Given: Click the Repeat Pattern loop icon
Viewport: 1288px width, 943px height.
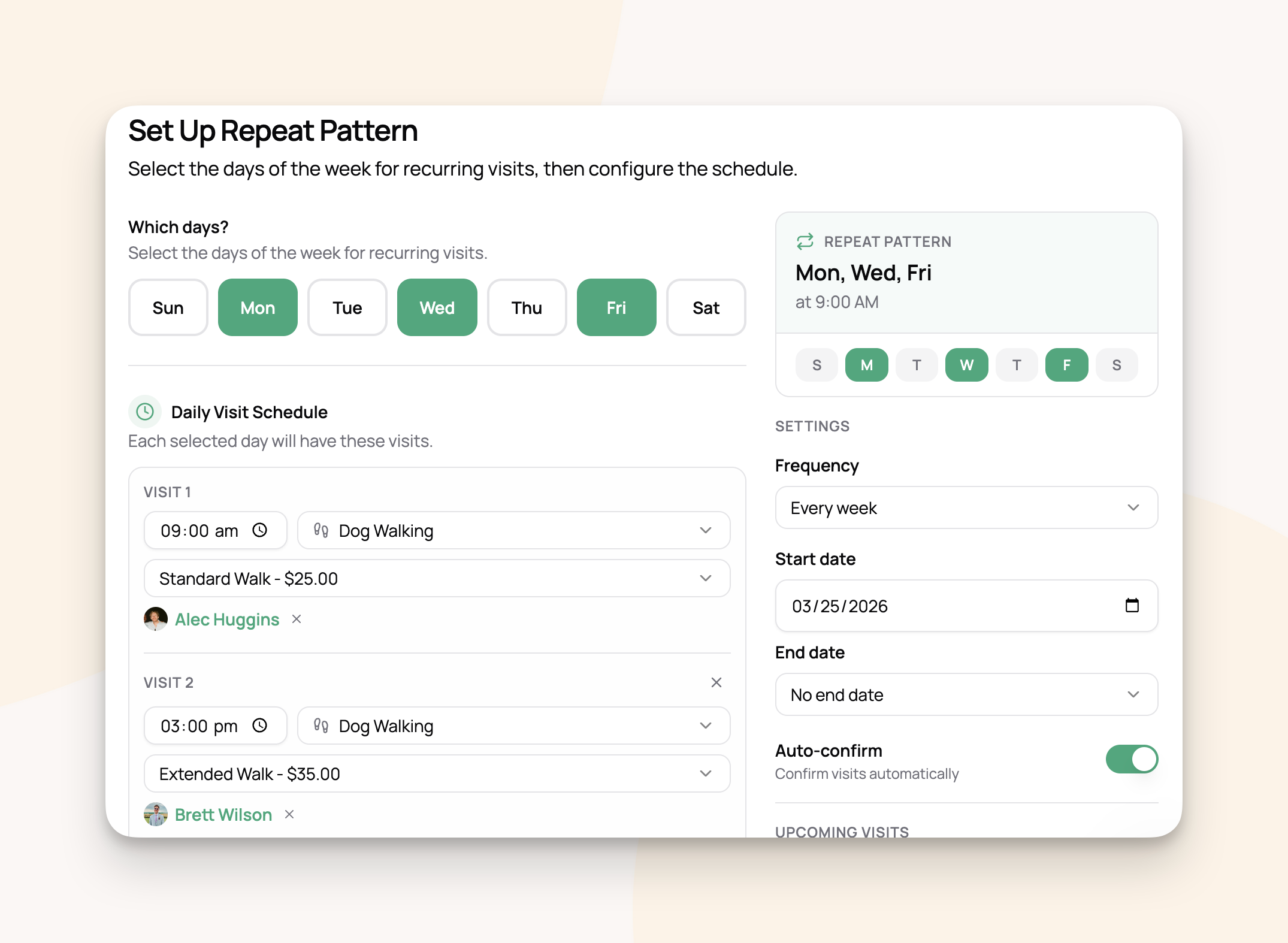Looking at the screenshot, I should (x=805, y=241).
